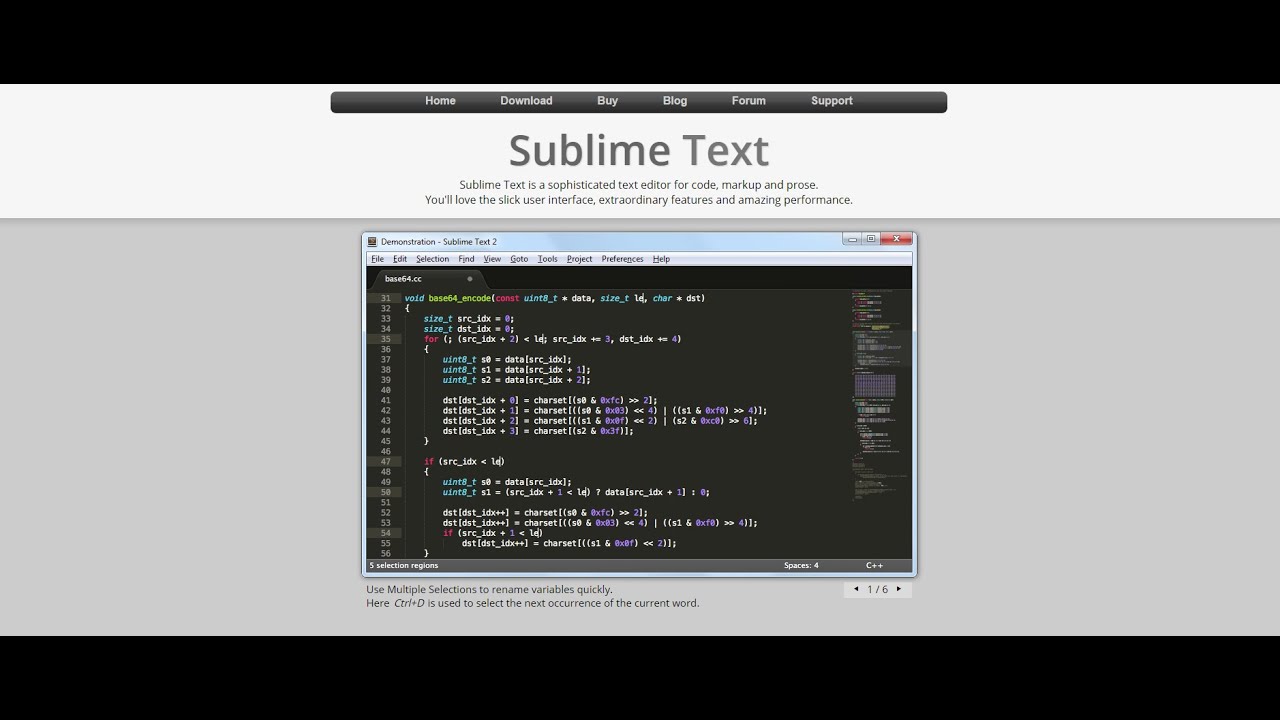Click '5 selection regions' status text
The width and height of the screenshot is (1280, 720).
click(404, 565)
